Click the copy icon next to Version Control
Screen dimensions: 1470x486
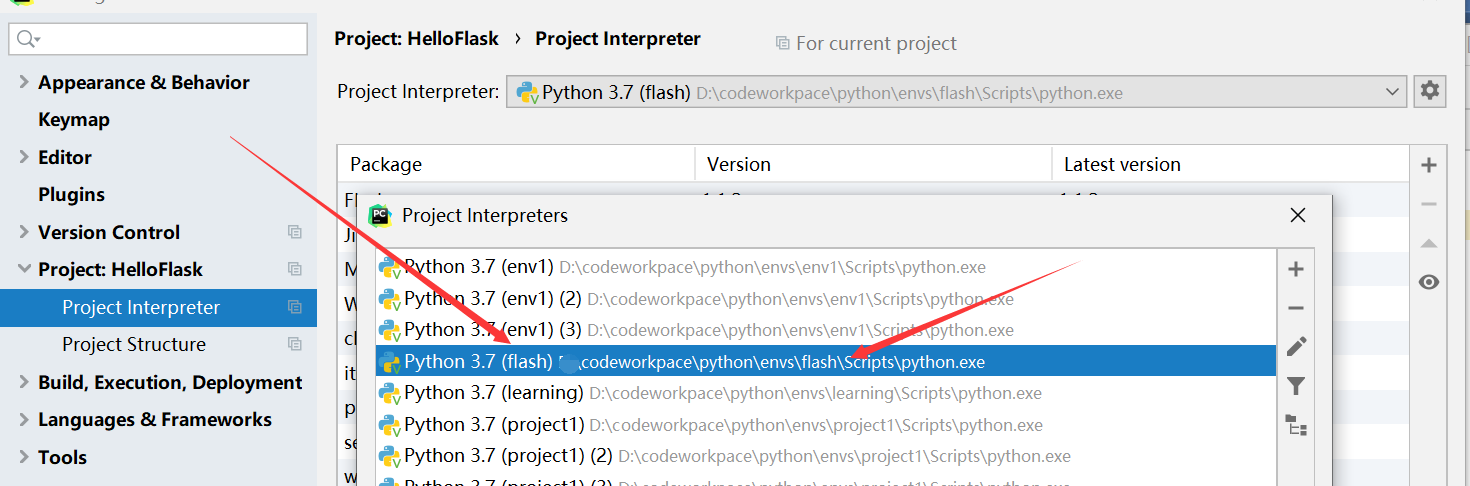pos(295,232)
